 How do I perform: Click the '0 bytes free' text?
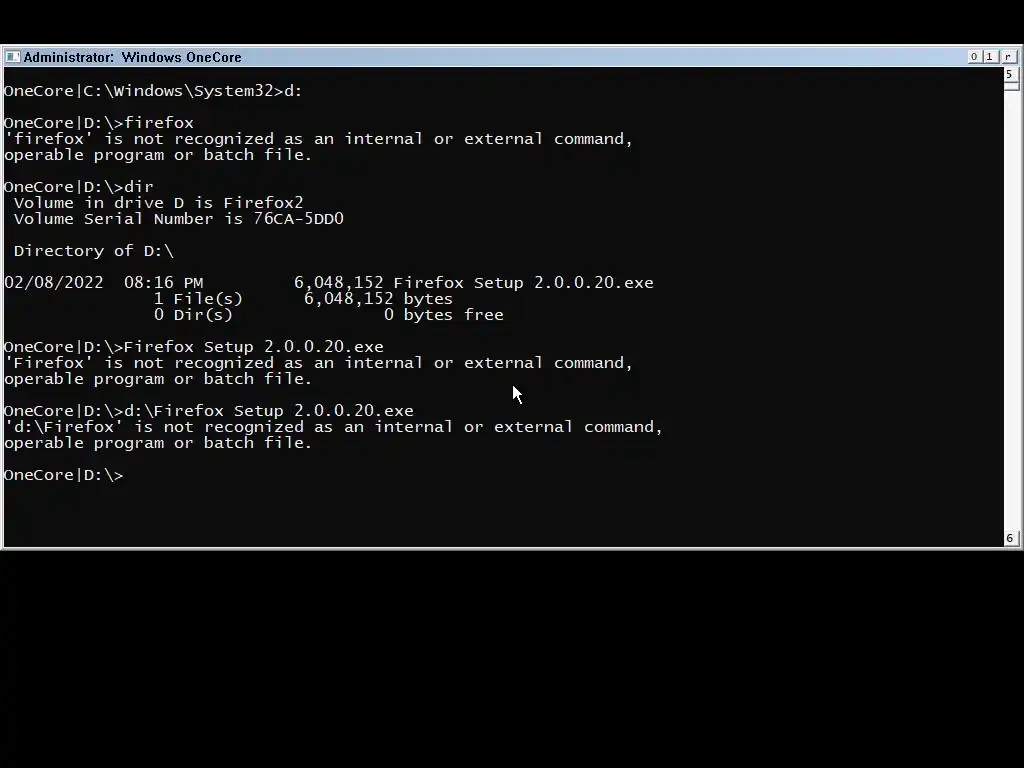click(443, 315)
